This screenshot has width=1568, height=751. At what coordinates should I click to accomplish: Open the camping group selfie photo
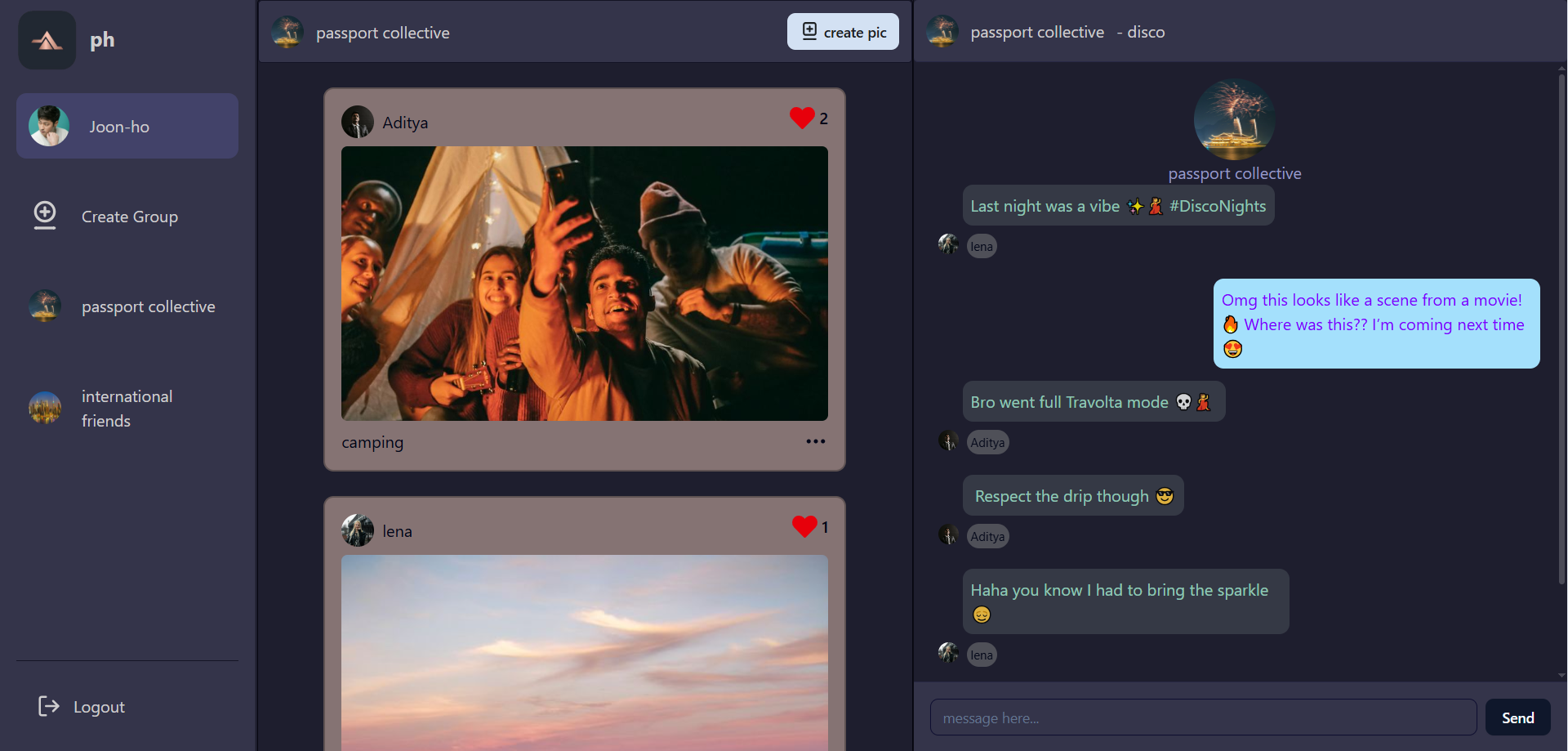click(585, 284)
